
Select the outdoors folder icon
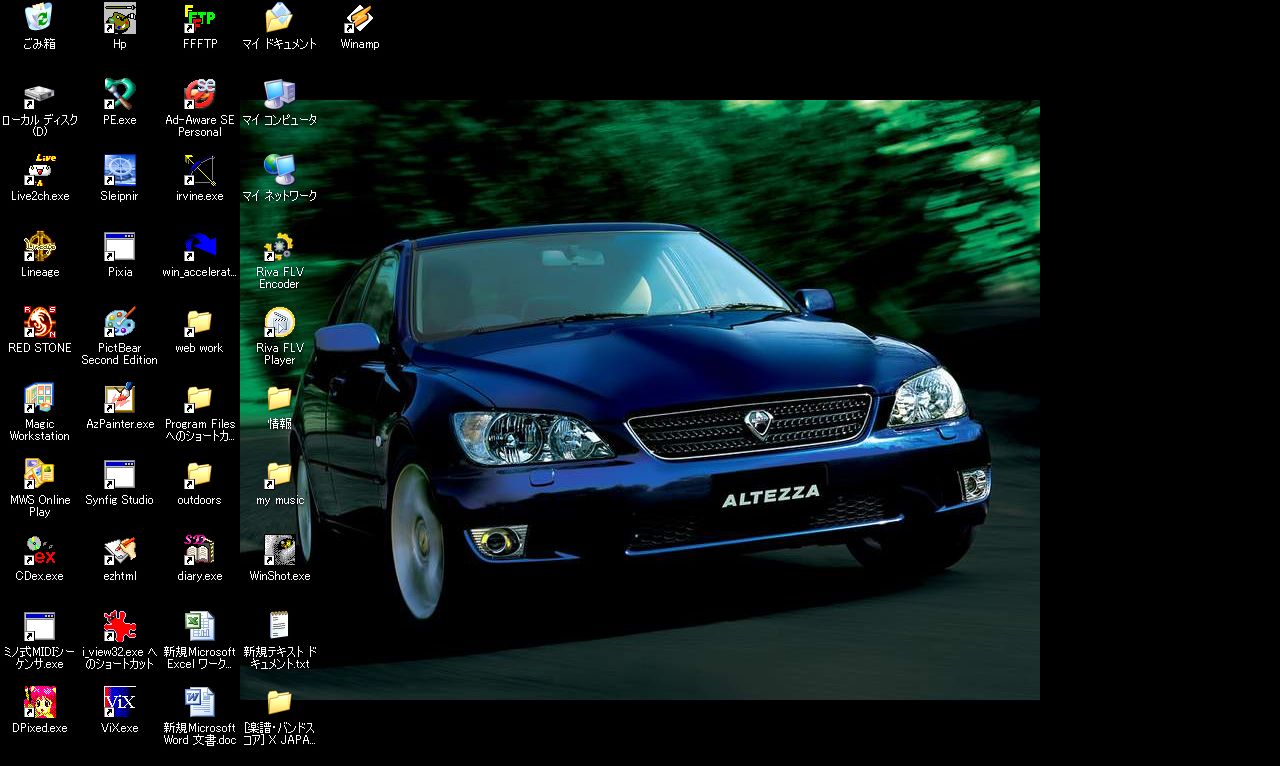pos(200,474)
